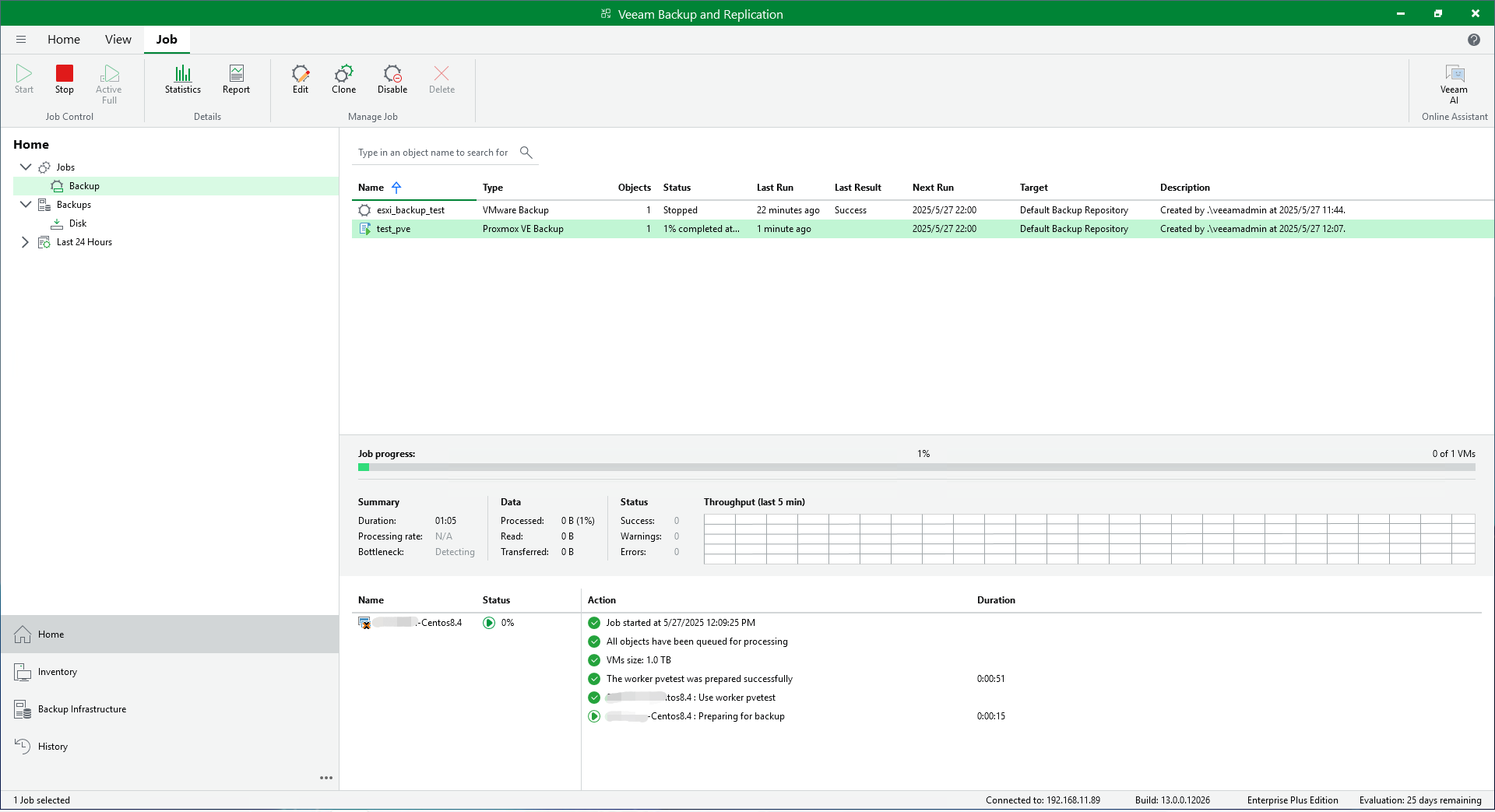Sort jobs by Objects column

[635, 188]
